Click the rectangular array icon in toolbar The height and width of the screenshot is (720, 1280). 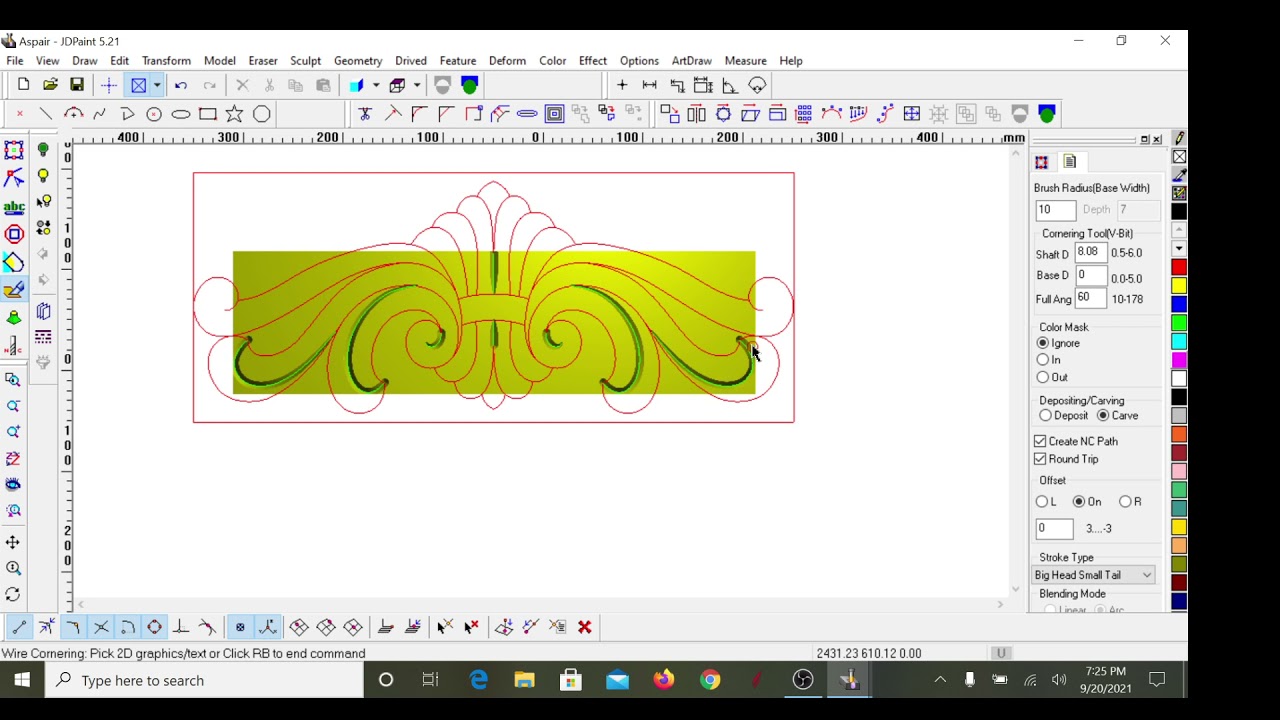804,114
